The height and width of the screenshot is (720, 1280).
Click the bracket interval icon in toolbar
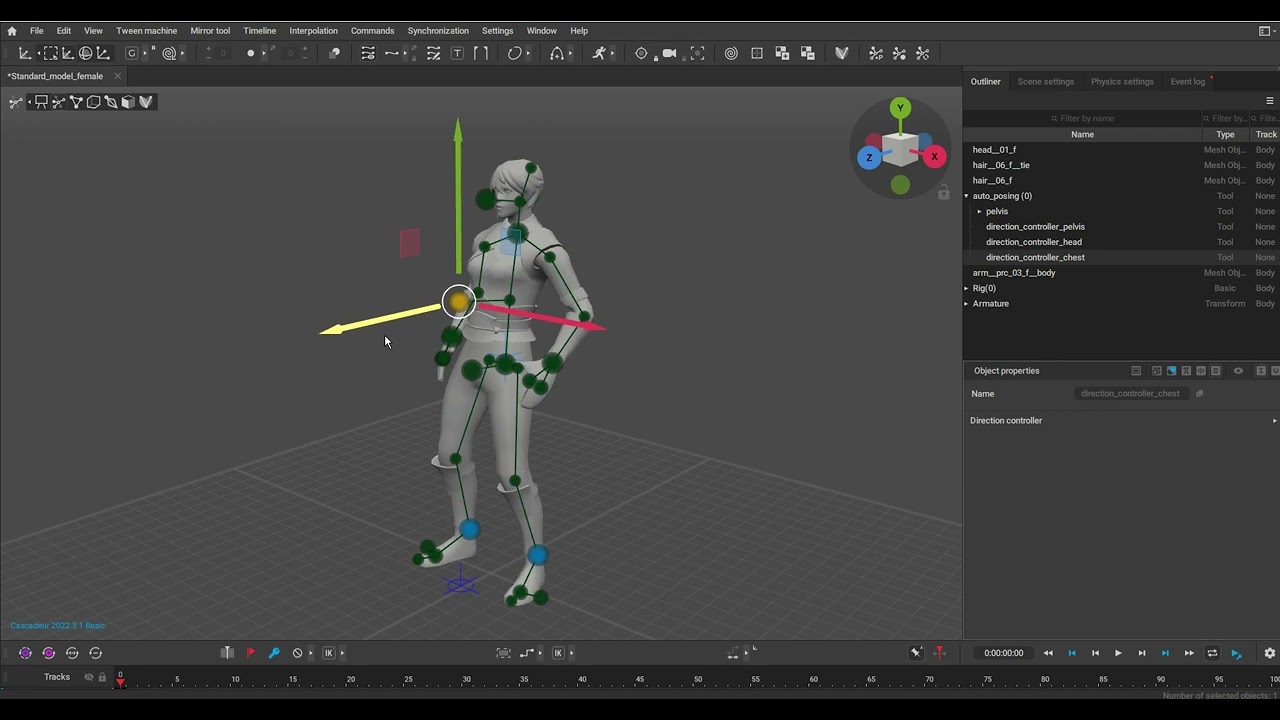(480, 53)
